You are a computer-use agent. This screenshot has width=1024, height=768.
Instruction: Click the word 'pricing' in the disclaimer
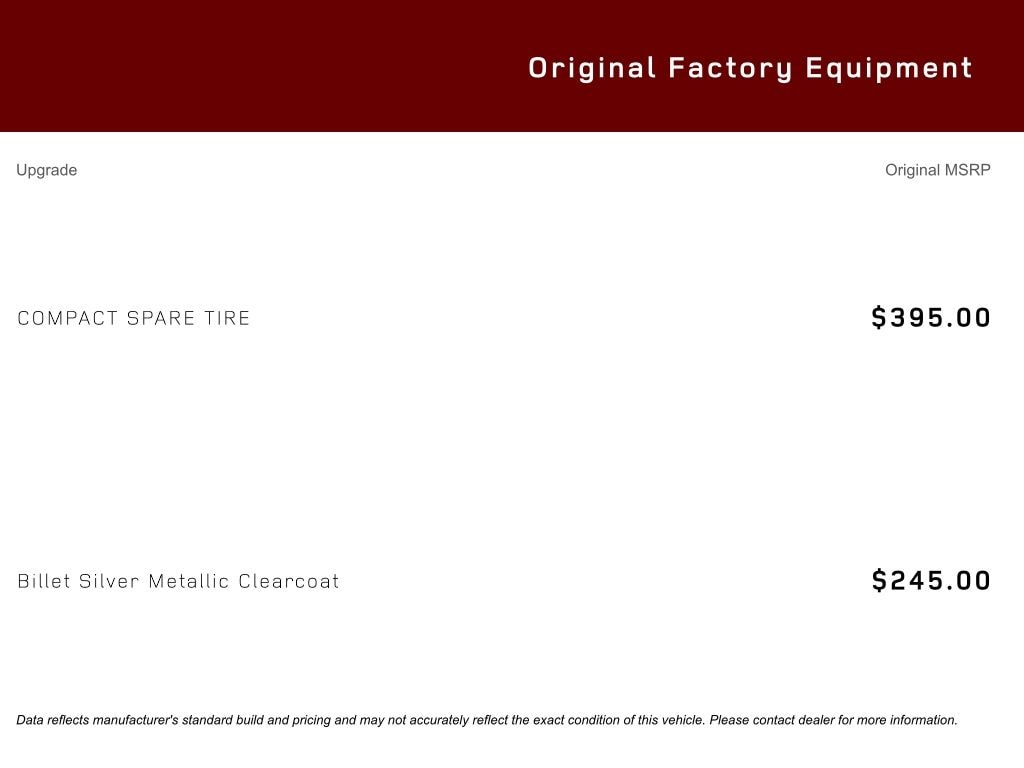[x=311, y=720]
